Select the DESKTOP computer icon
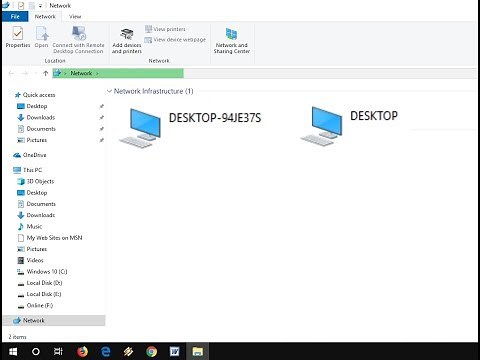 [x=321, y=126]
